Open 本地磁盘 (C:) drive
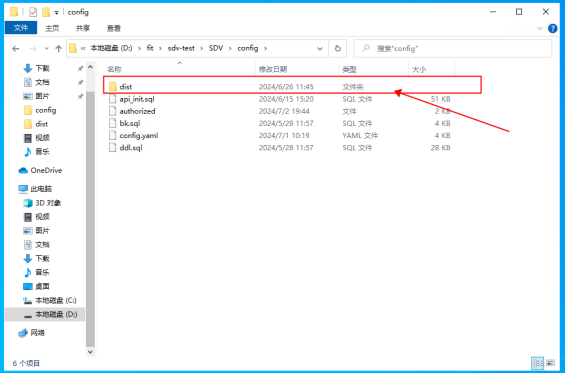Viewport: 565px width, 373px height. 56,300
